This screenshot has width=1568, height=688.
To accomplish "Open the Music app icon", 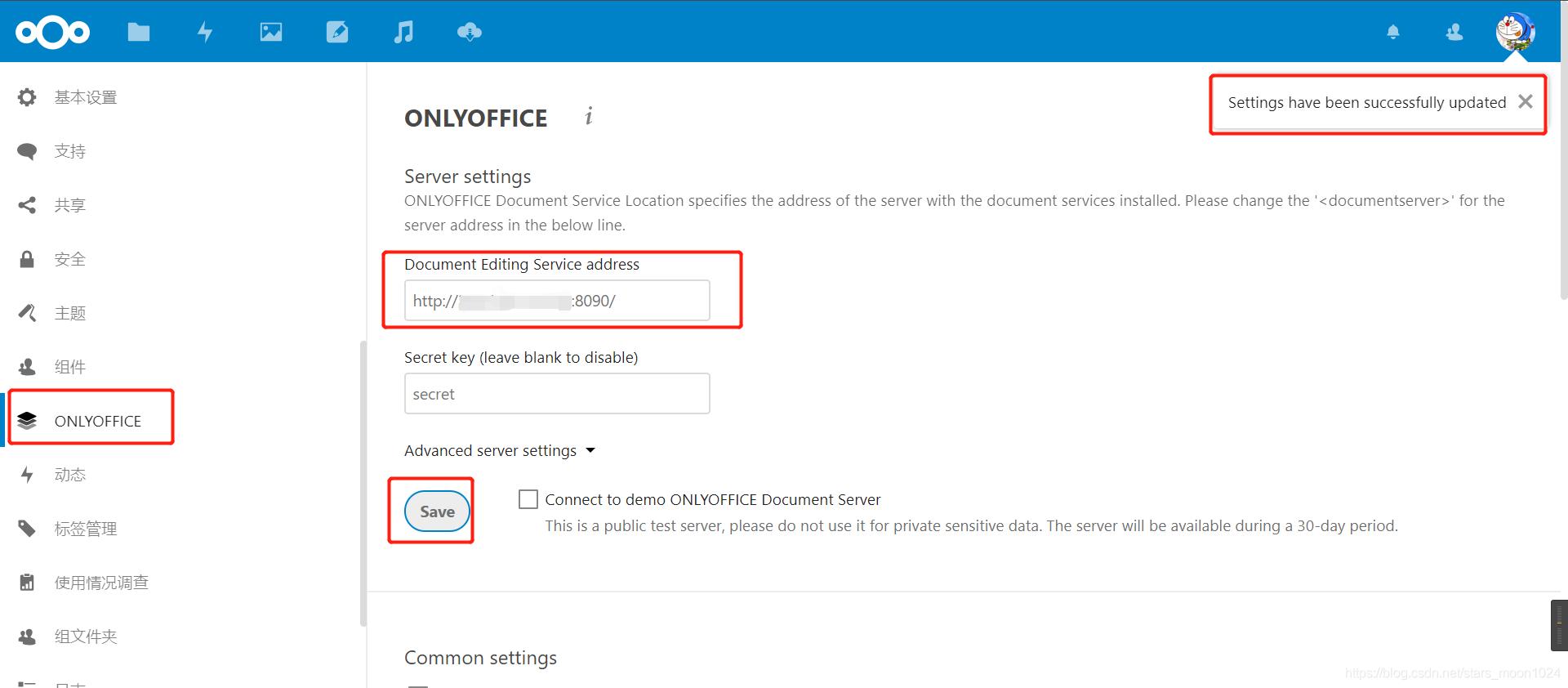I will (403, 32).
